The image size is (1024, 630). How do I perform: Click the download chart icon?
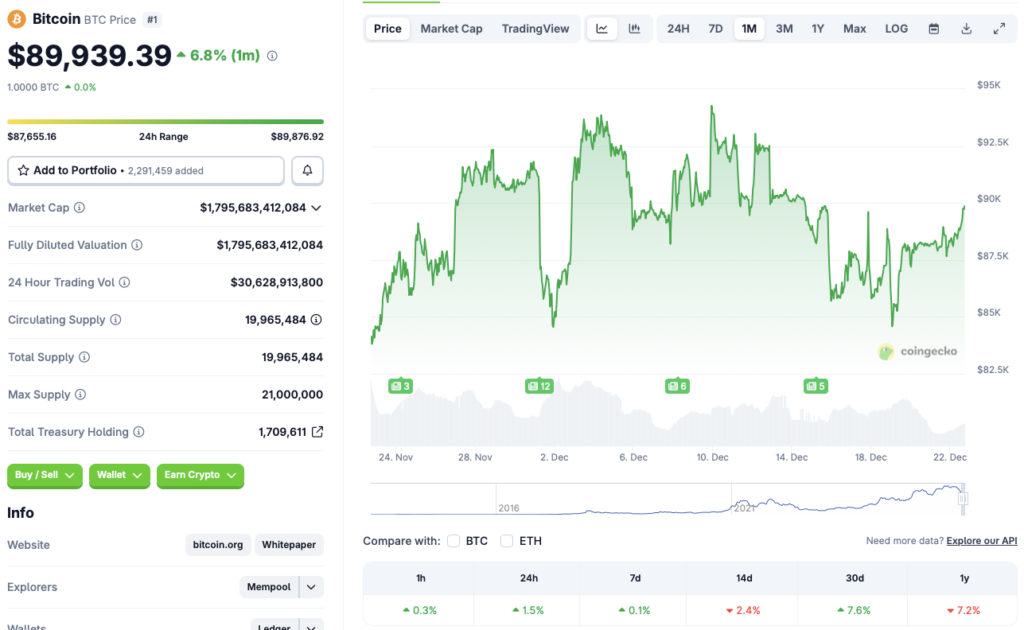(x=966, y=28)
